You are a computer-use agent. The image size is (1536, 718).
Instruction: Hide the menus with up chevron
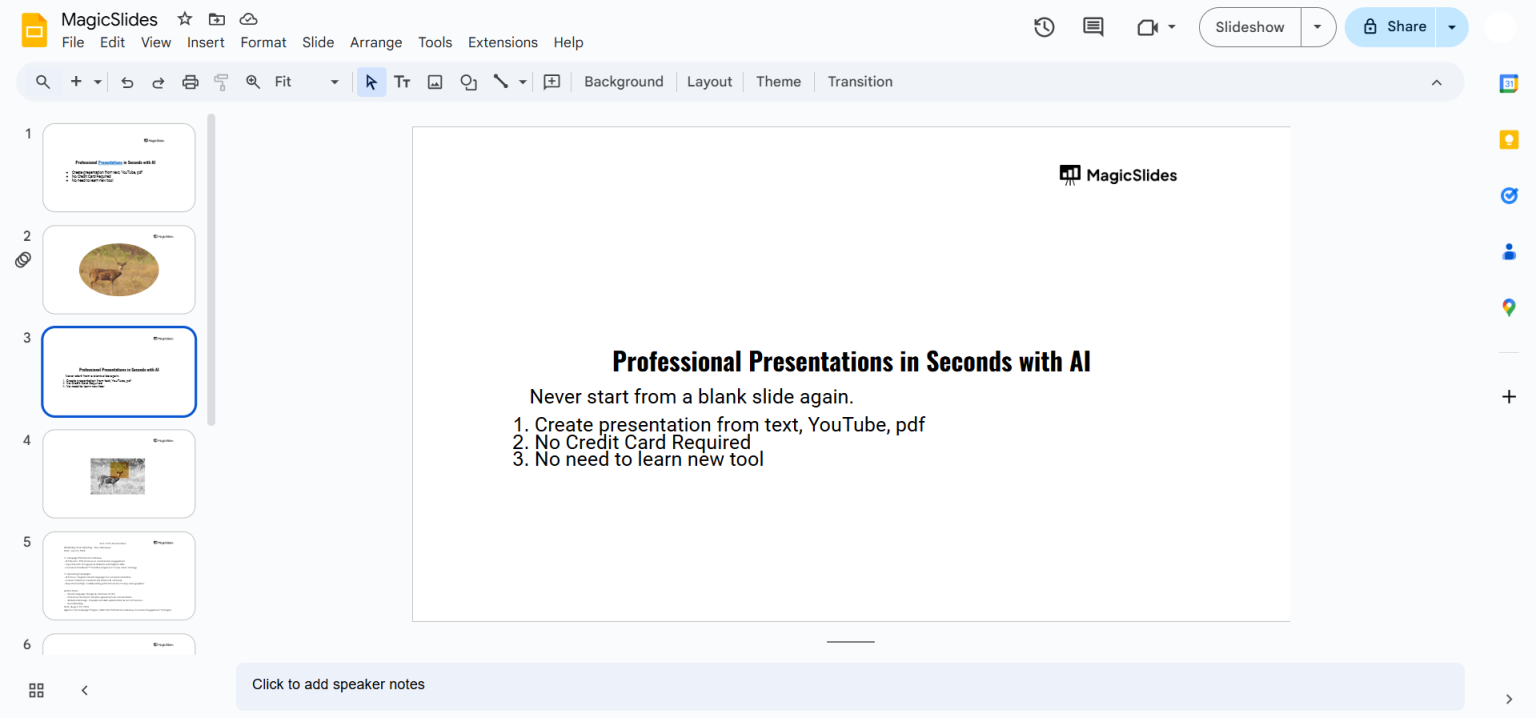click(1437, 82)
